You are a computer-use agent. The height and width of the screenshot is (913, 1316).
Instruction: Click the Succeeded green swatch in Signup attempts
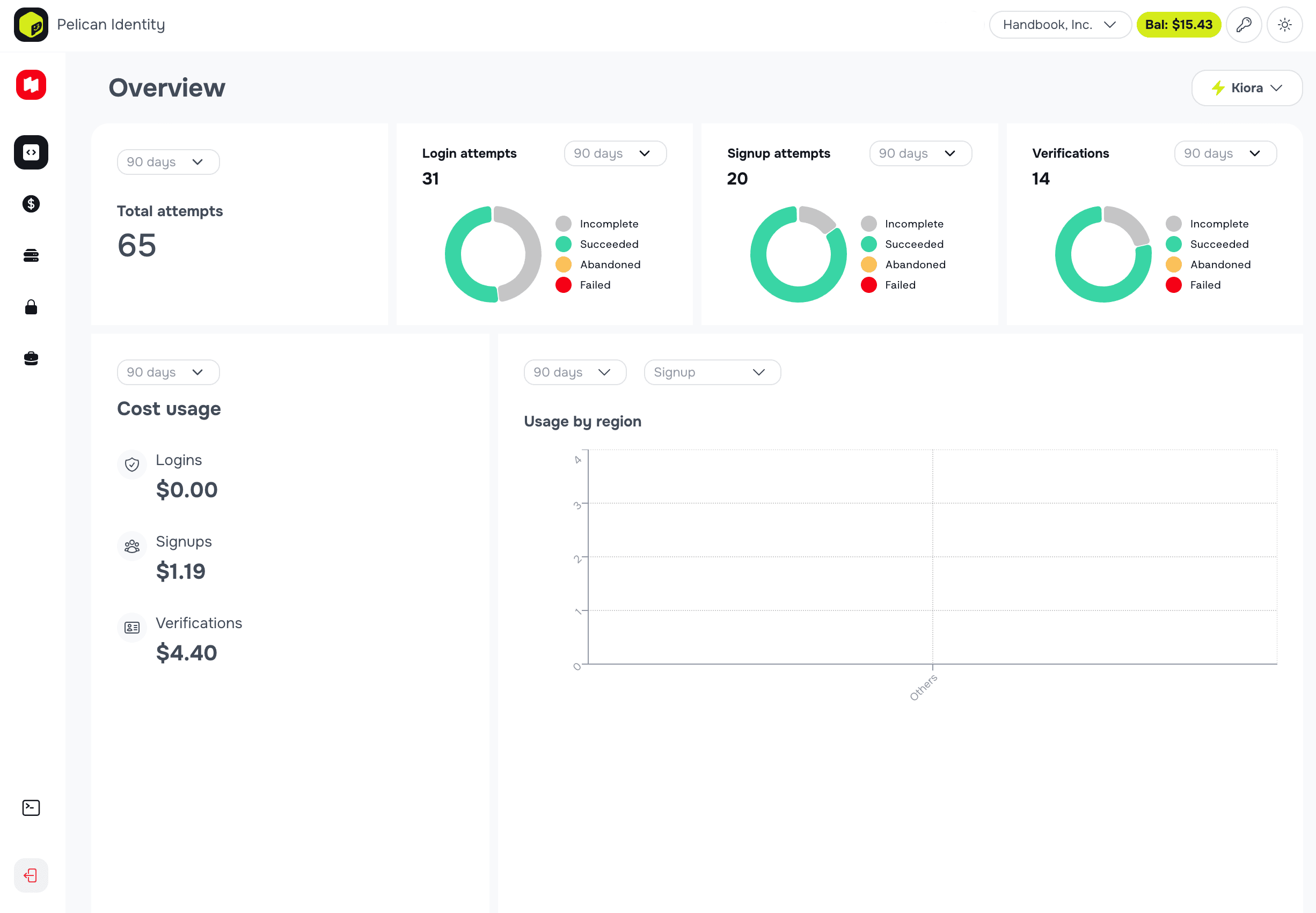(x=868, y=244)
